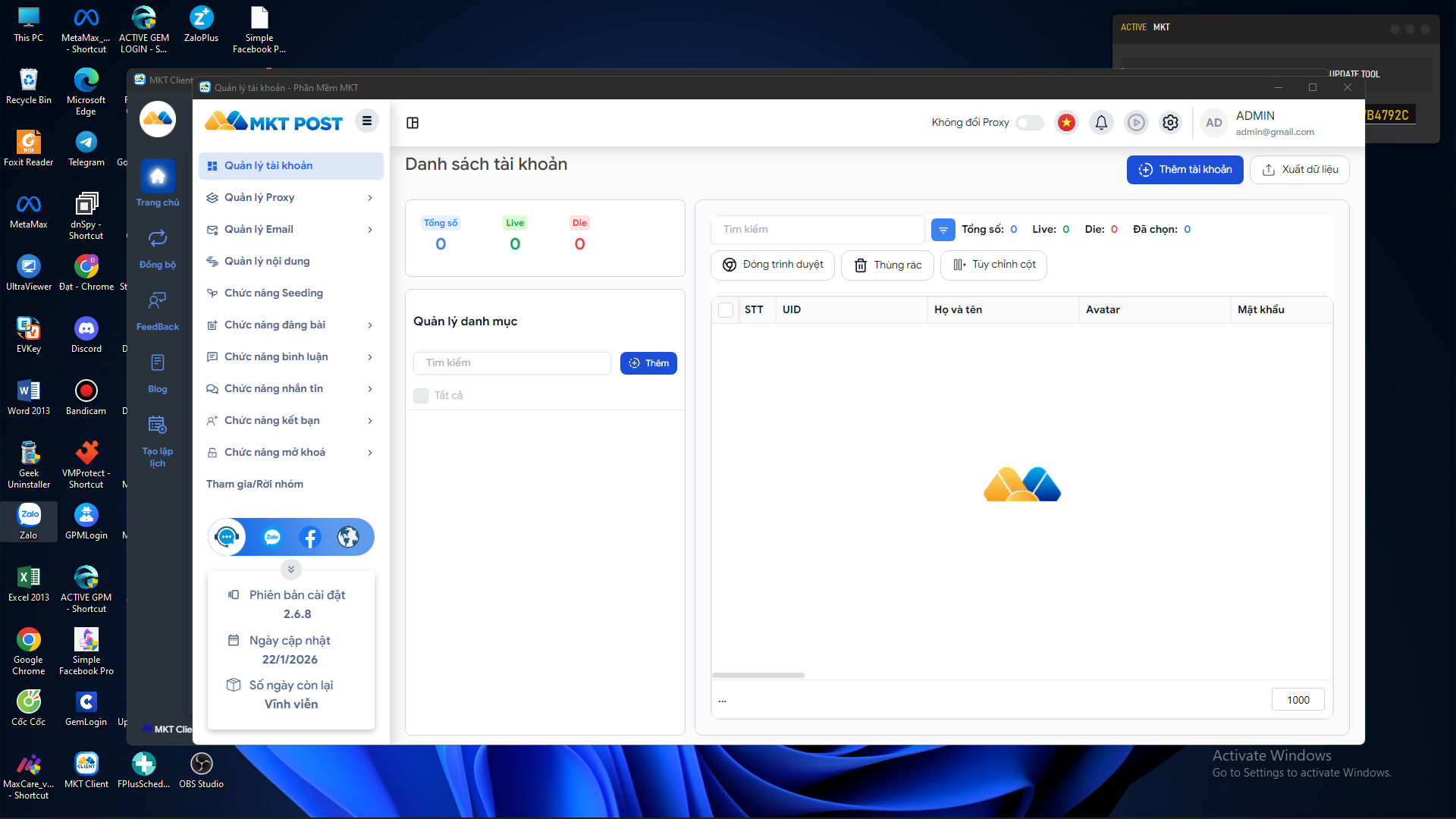Open Chức năng Seeding menu item

[x=291, y=293]
